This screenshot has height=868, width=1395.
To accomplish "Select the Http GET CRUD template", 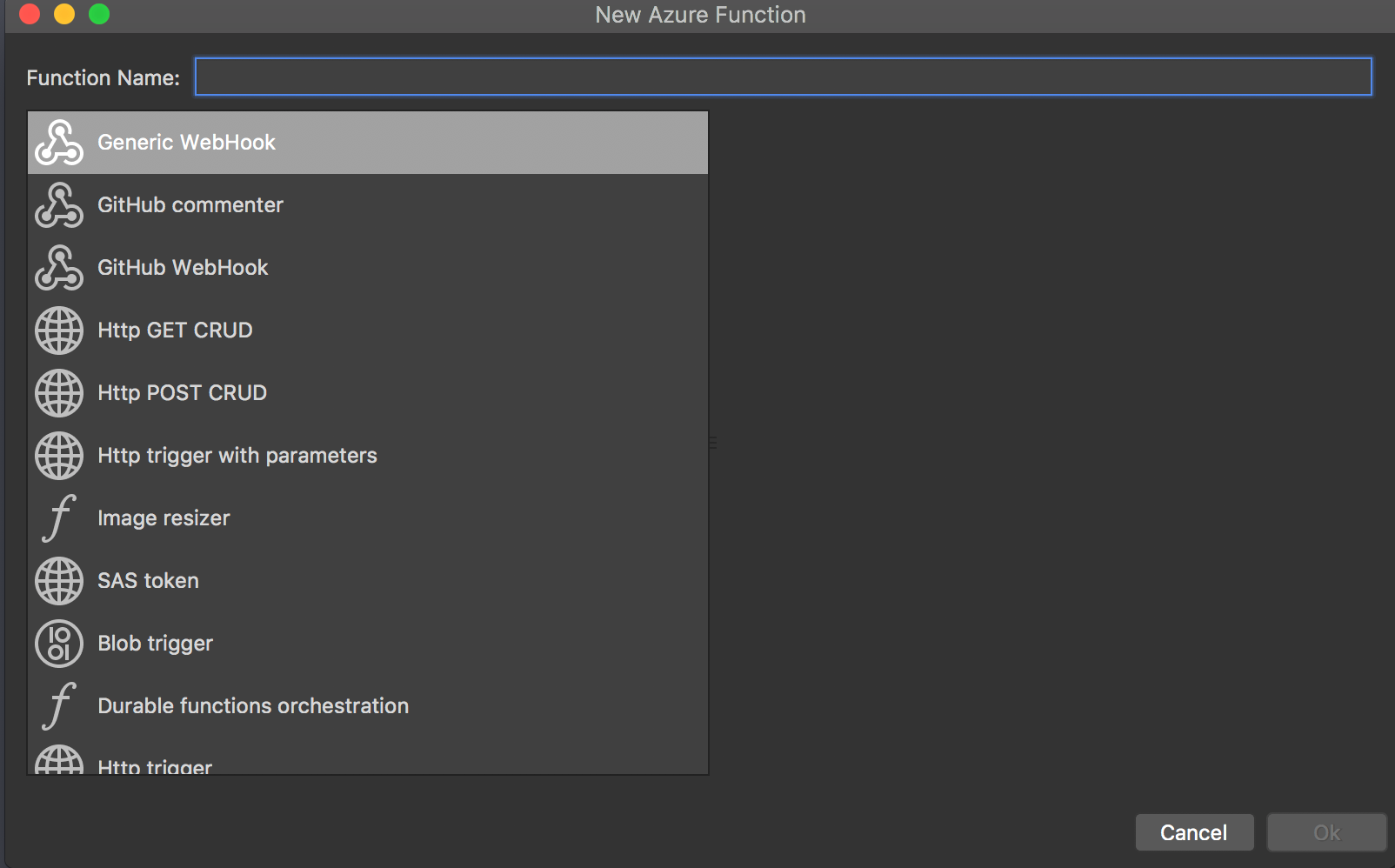I will 368,331.
